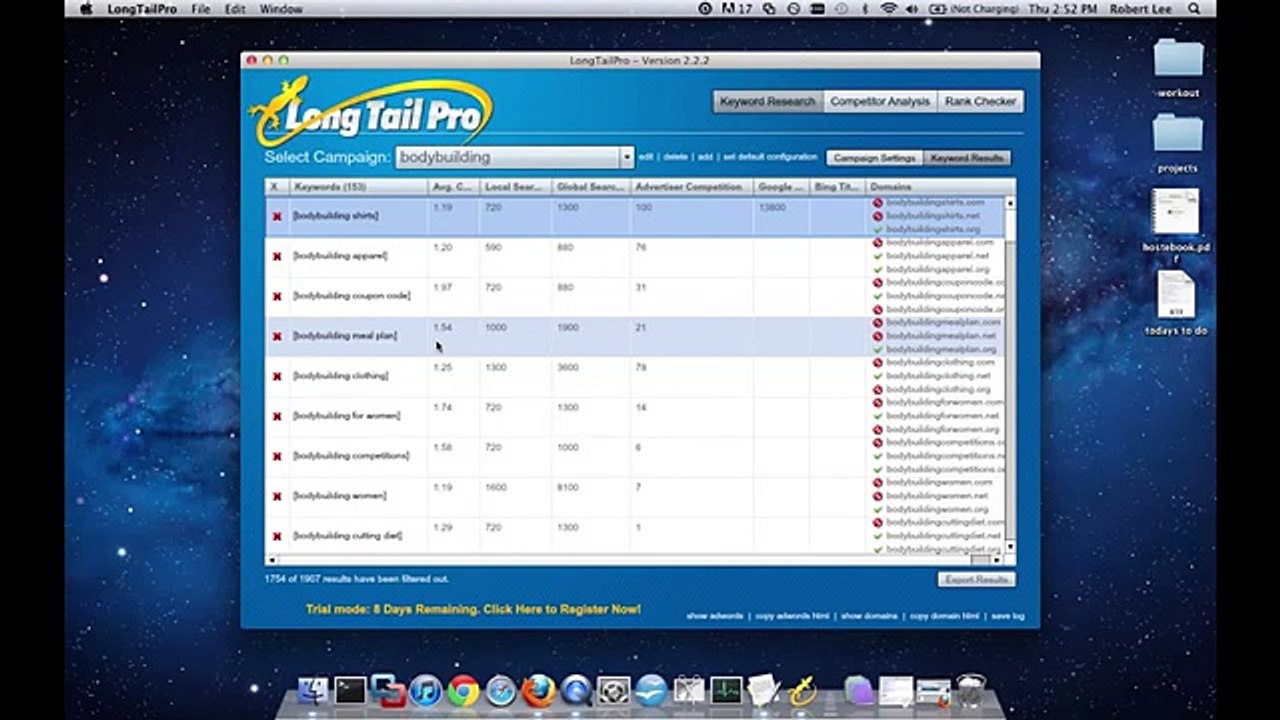Click the delete campaign link

pos(676,158)
